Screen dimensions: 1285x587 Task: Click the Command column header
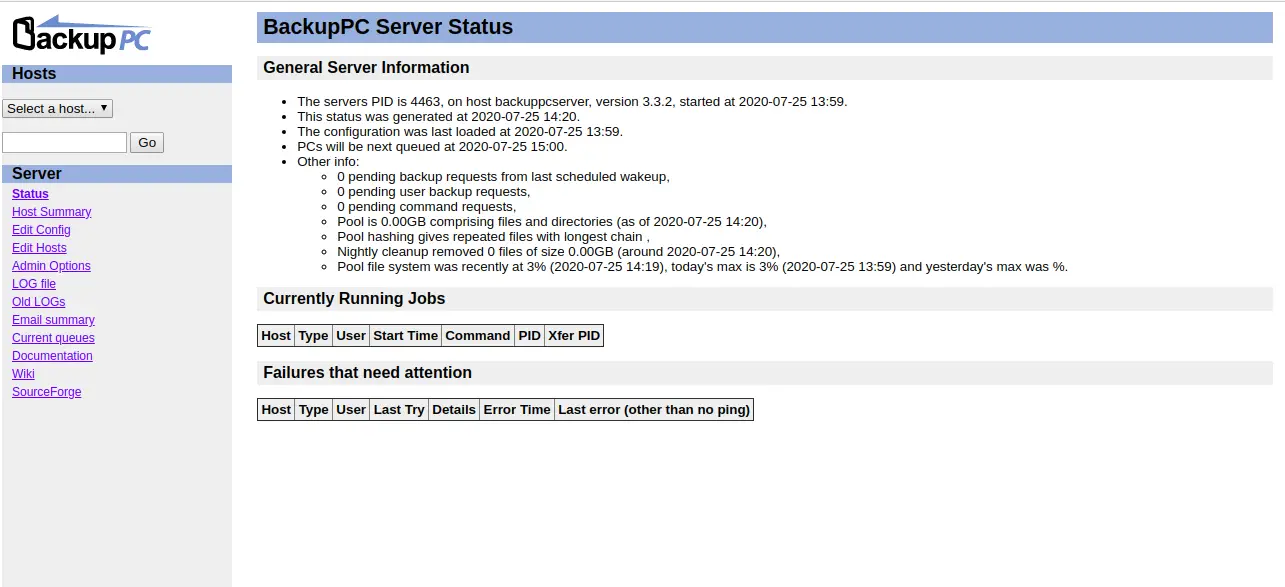point(478,336)
